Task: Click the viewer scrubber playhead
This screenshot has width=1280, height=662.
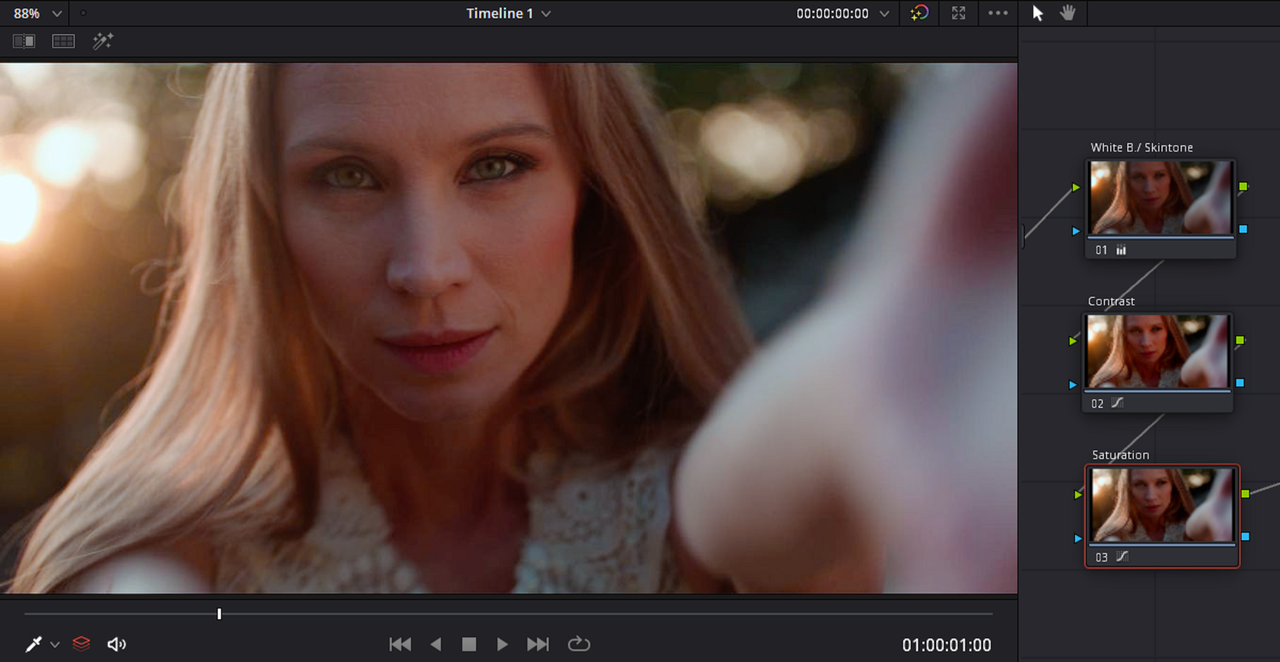Action: (219, 613)
